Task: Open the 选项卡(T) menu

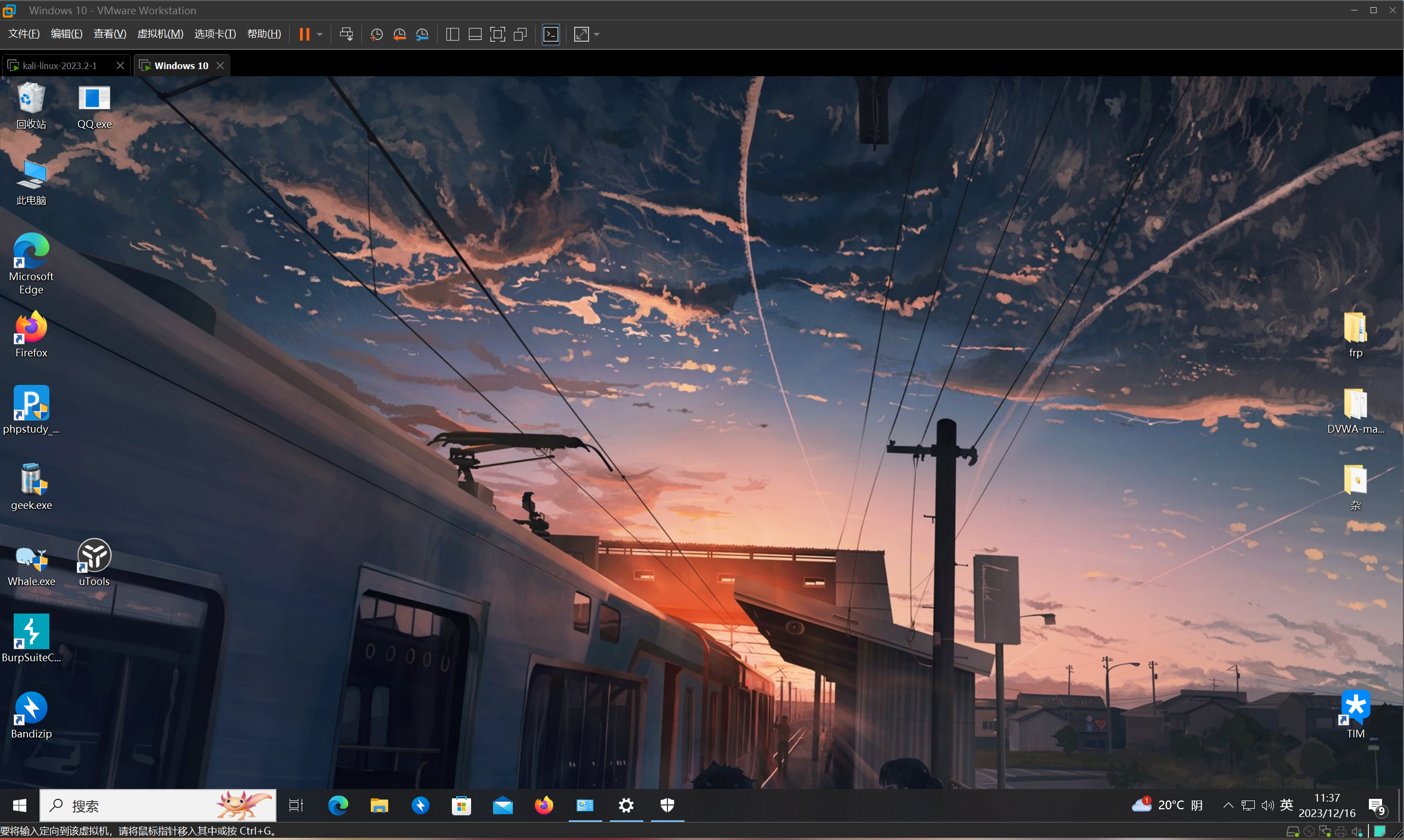Action: click(x=215, y=34)
